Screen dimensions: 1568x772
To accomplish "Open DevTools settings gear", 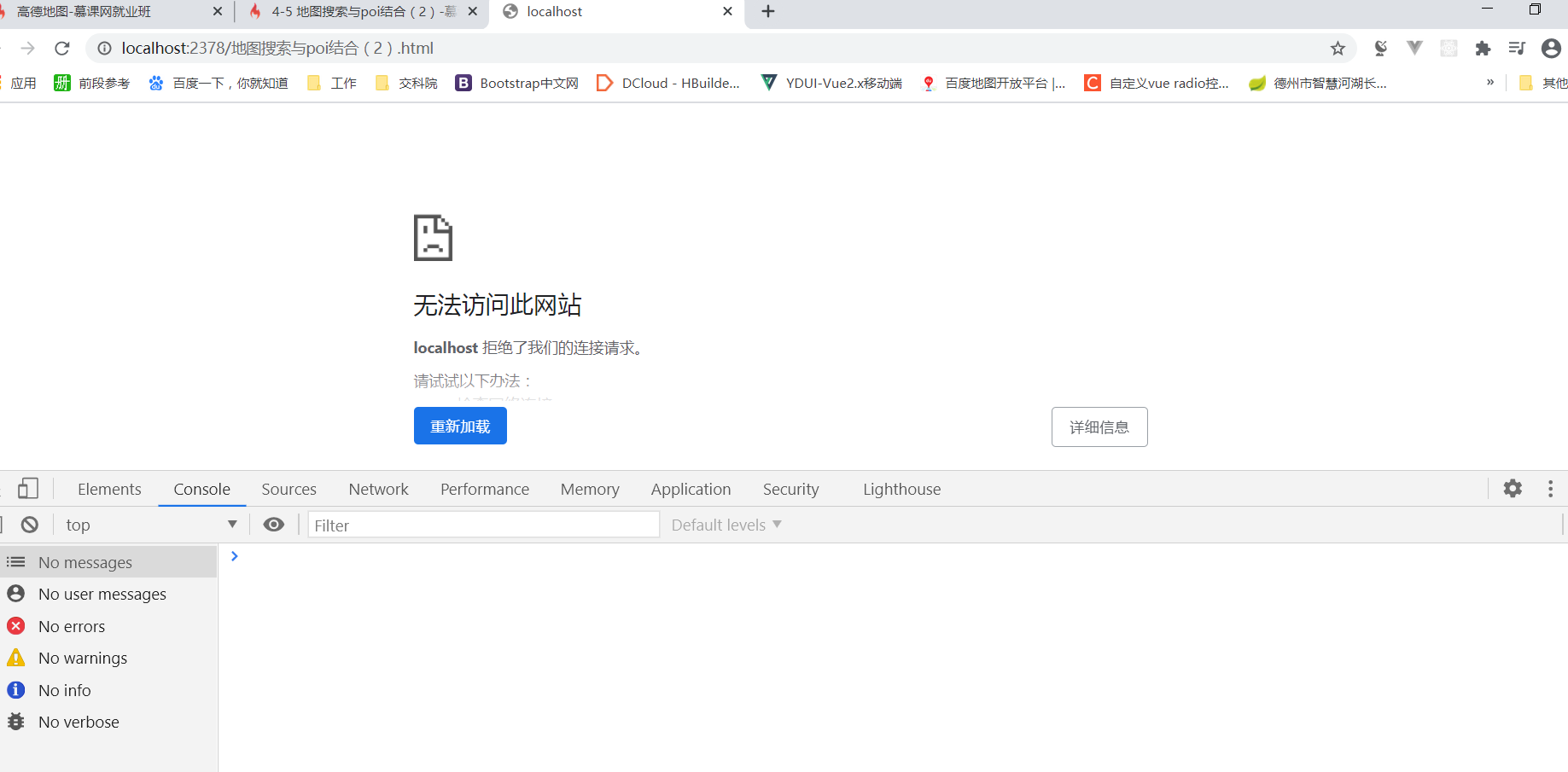I will [x=1513, y=488].
